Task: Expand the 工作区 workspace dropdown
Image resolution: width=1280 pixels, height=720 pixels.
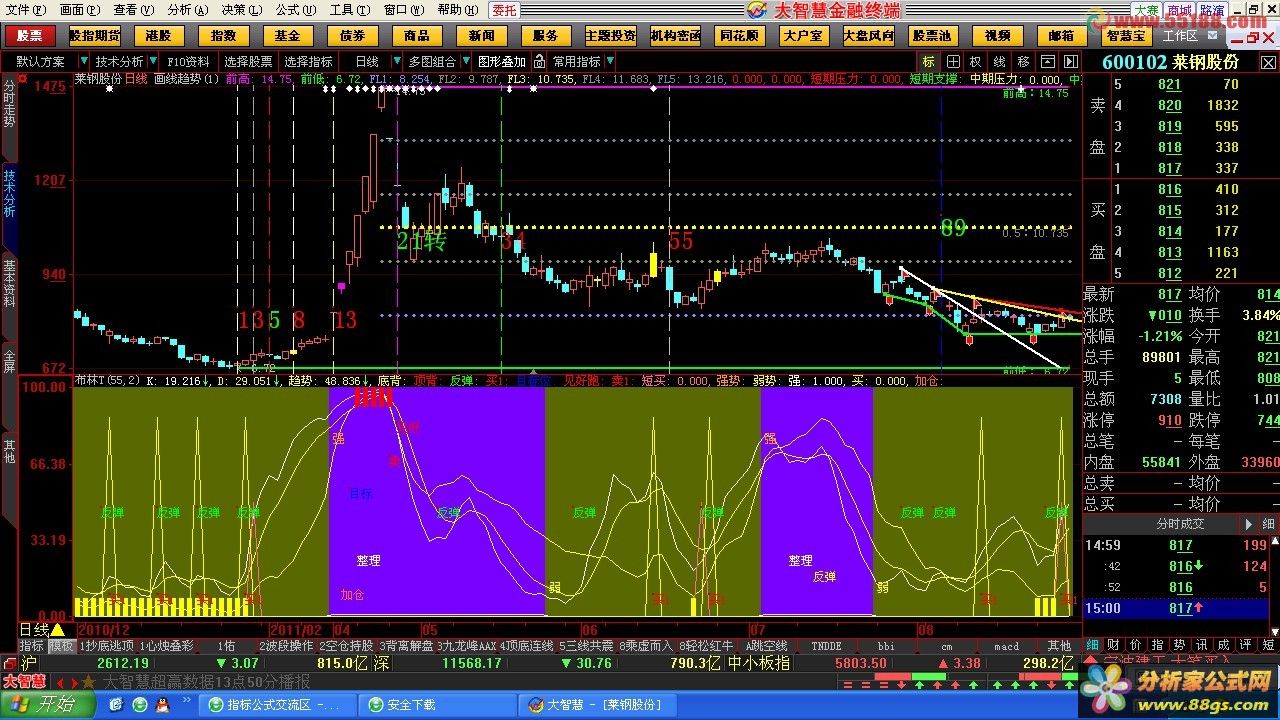Action: coord(1211,36)
